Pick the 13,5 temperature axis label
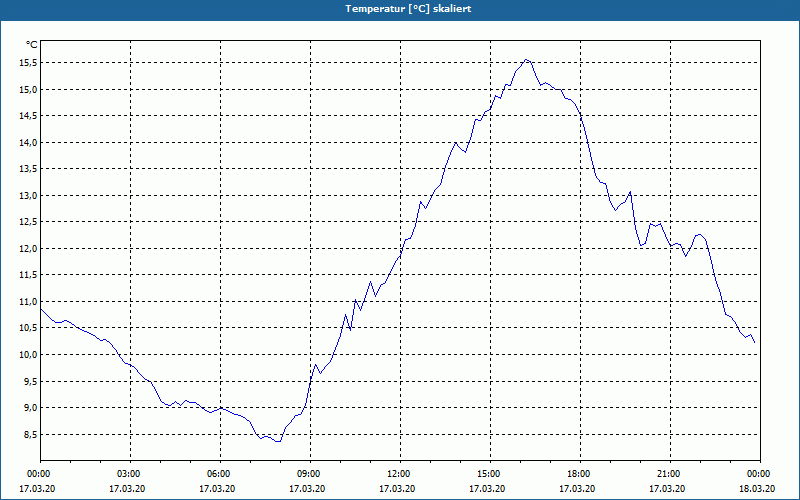The height and width of the screenshot is (500, 800). 28,169
